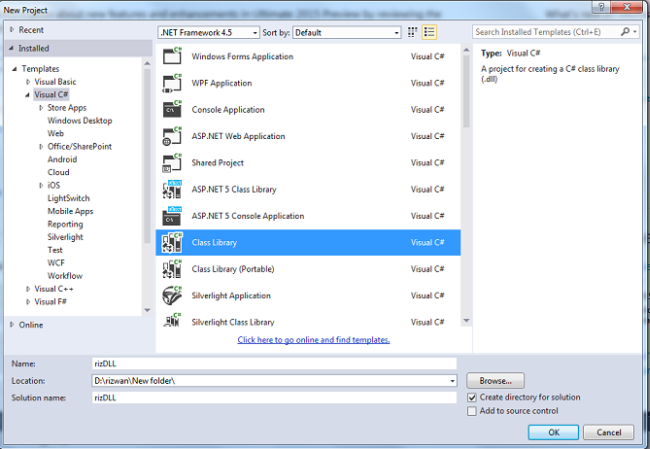
Task: Collapse the Templates tree node
Action: (x=15, y=69)
